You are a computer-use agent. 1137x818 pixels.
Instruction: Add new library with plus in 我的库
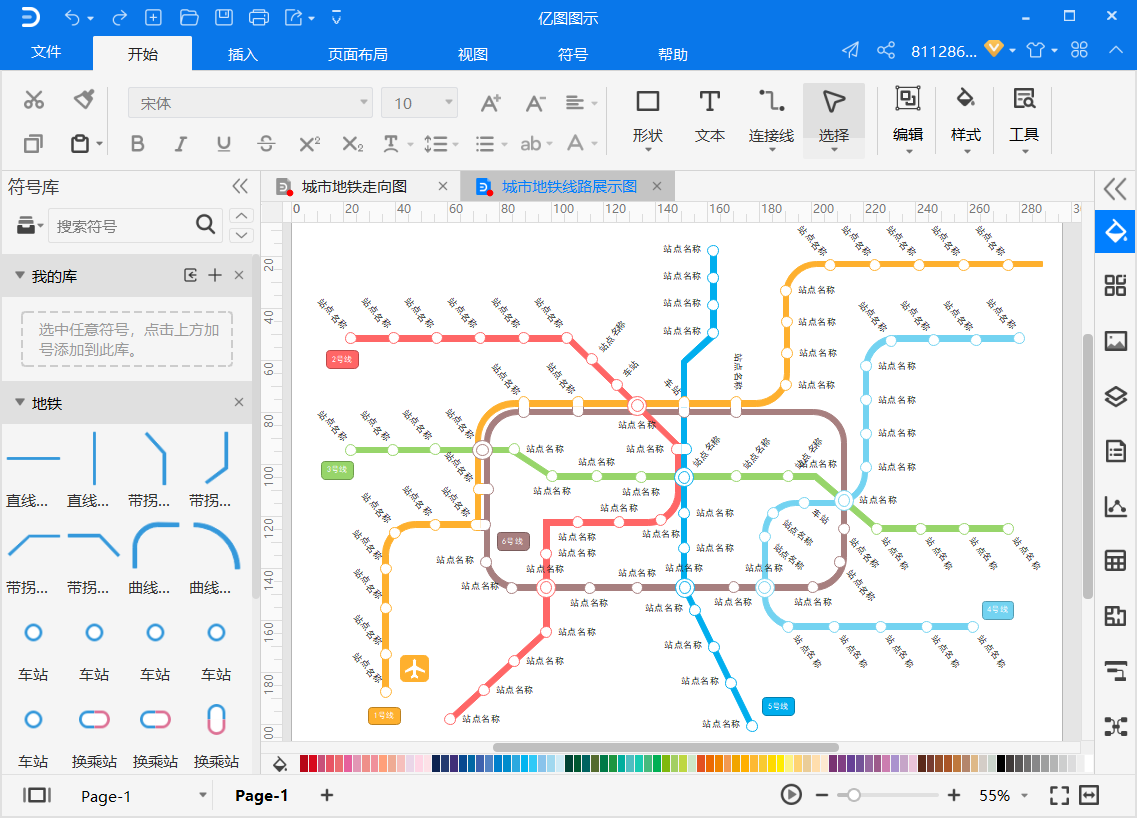(215, 275)
